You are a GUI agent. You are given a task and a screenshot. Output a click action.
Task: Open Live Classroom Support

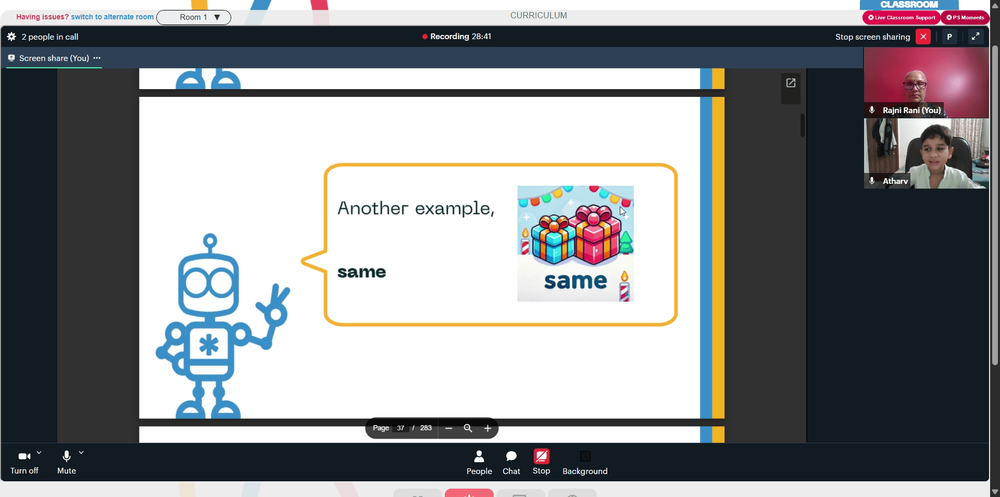point(901,17)
